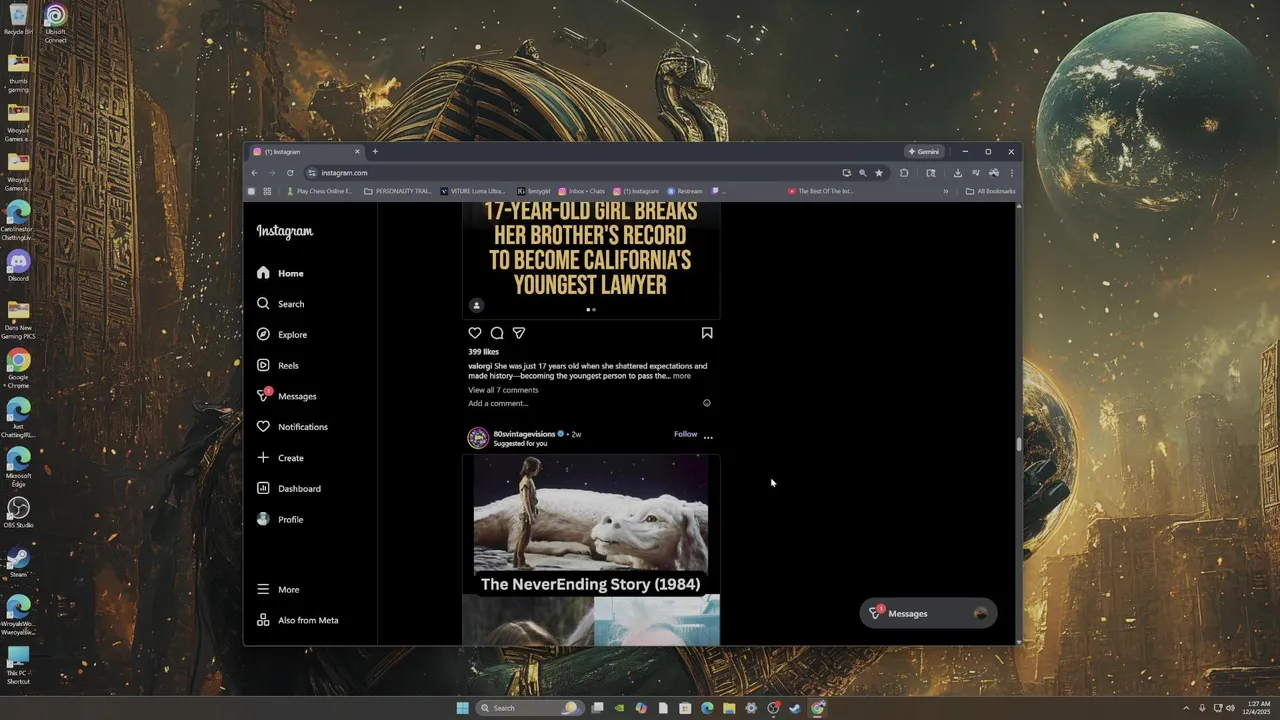
Task: Open Reels from the sidebar
Action: 278,365
